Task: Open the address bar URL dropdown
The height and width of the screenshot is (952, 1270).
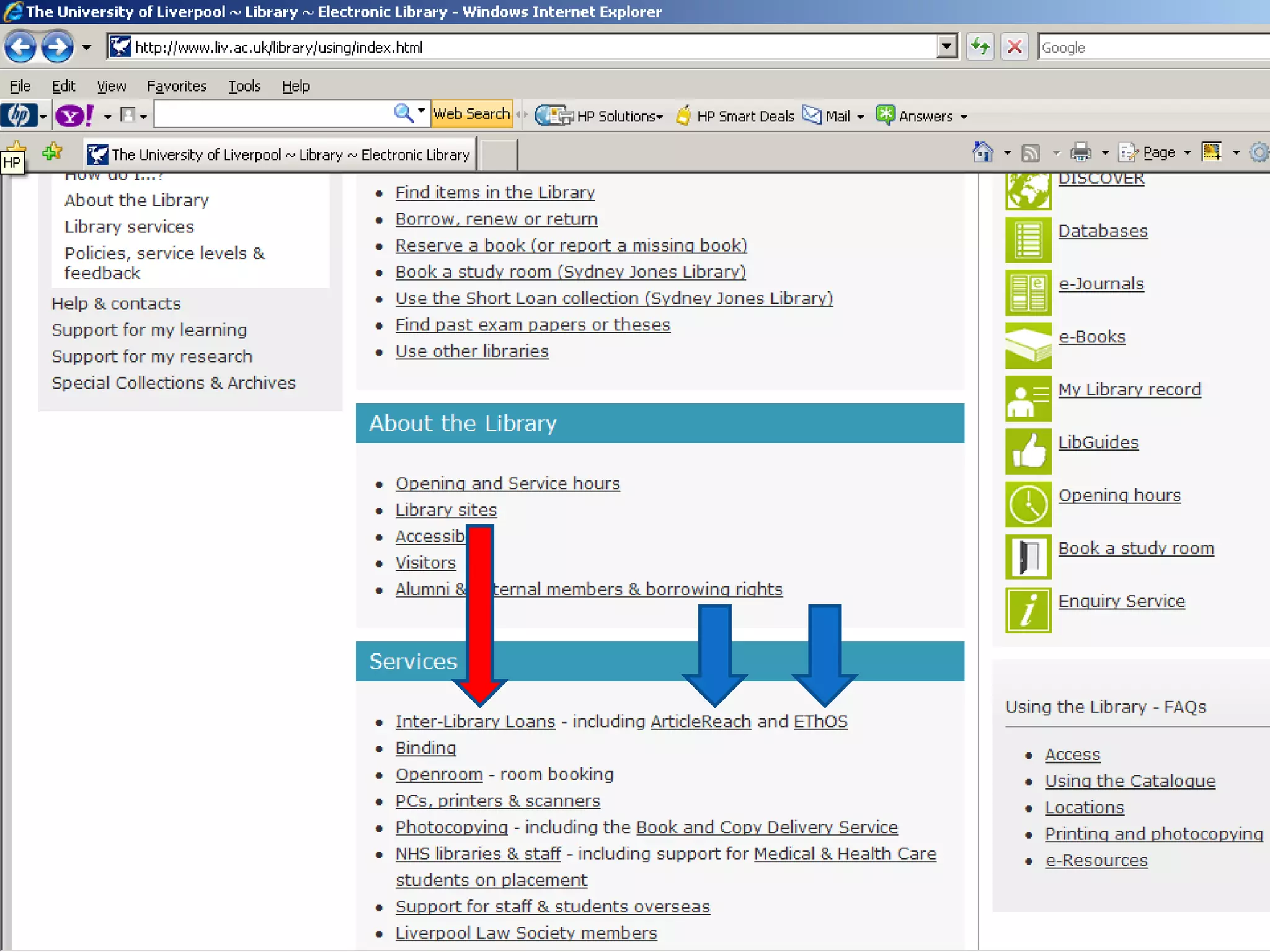Action: (946, 47)
